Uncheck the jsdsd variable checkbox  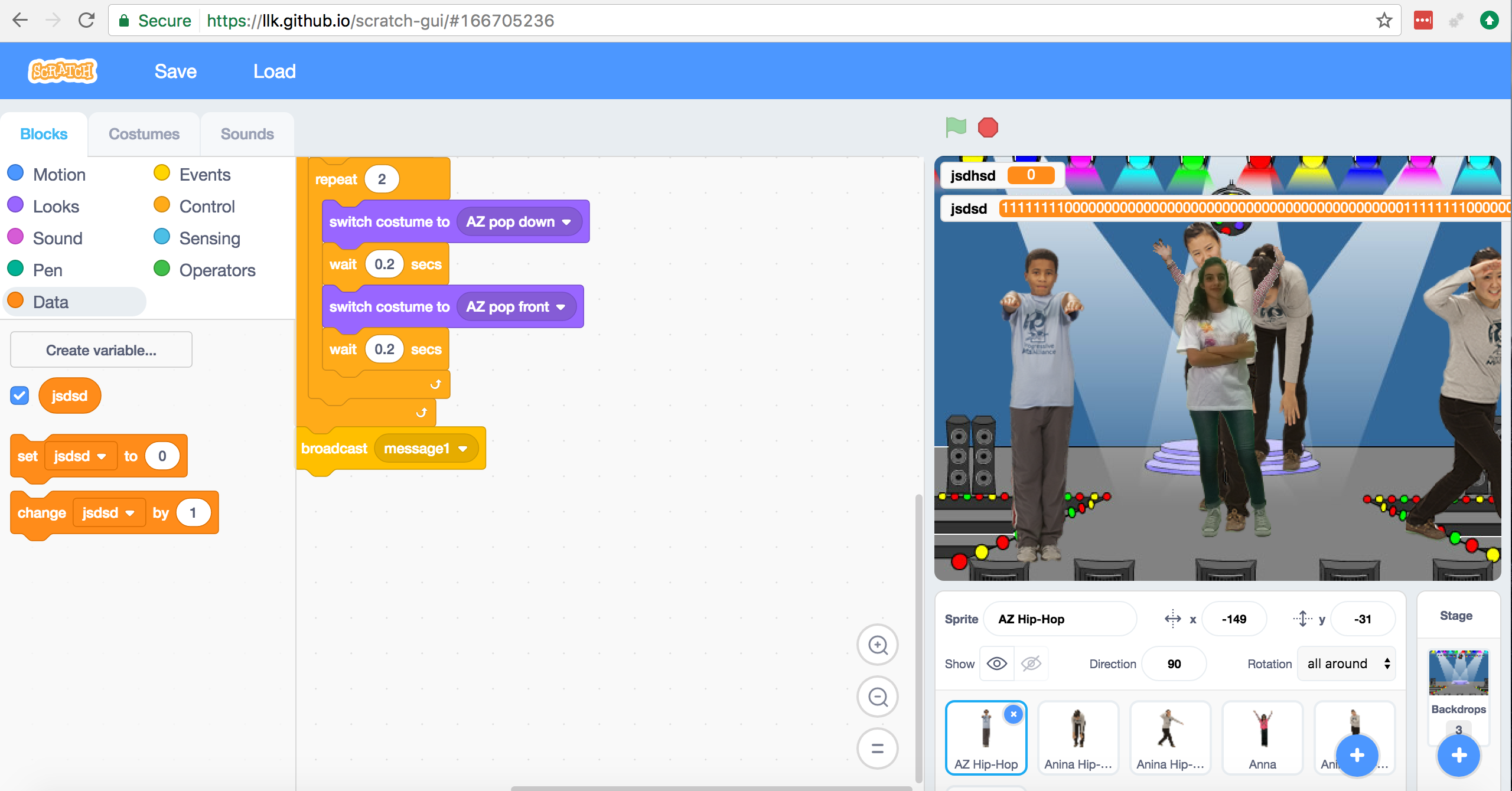pyautogui.click(x=19, y=395)
